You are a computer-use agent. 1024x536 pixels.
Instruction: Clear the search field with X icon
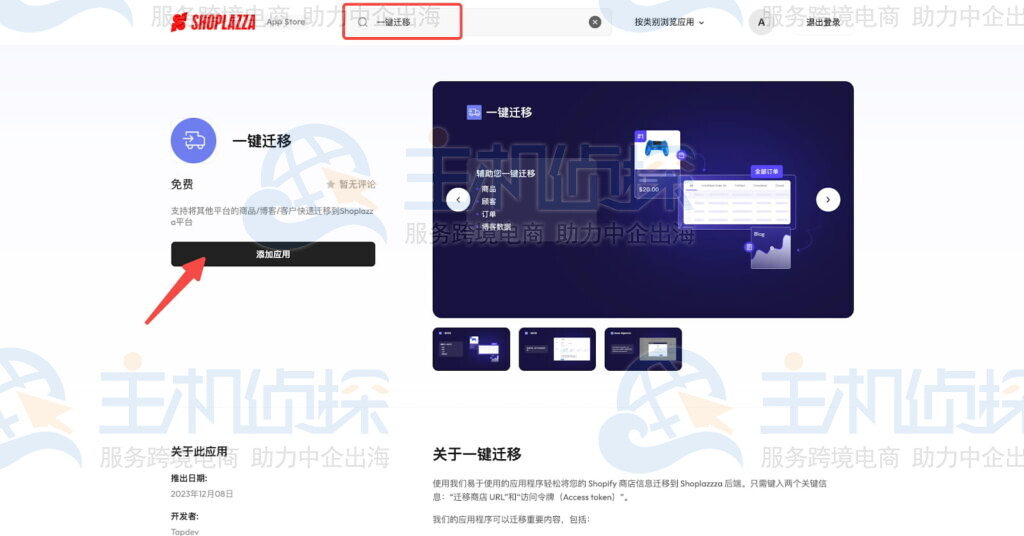[x=595, y=22]
